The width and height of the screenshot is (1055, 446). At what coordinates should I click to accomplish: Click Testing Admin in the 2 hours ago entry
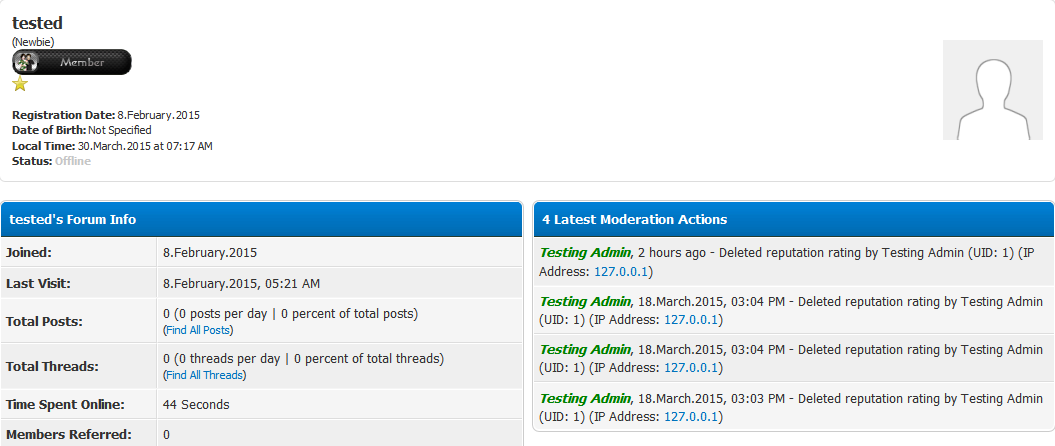pos(585,252)
